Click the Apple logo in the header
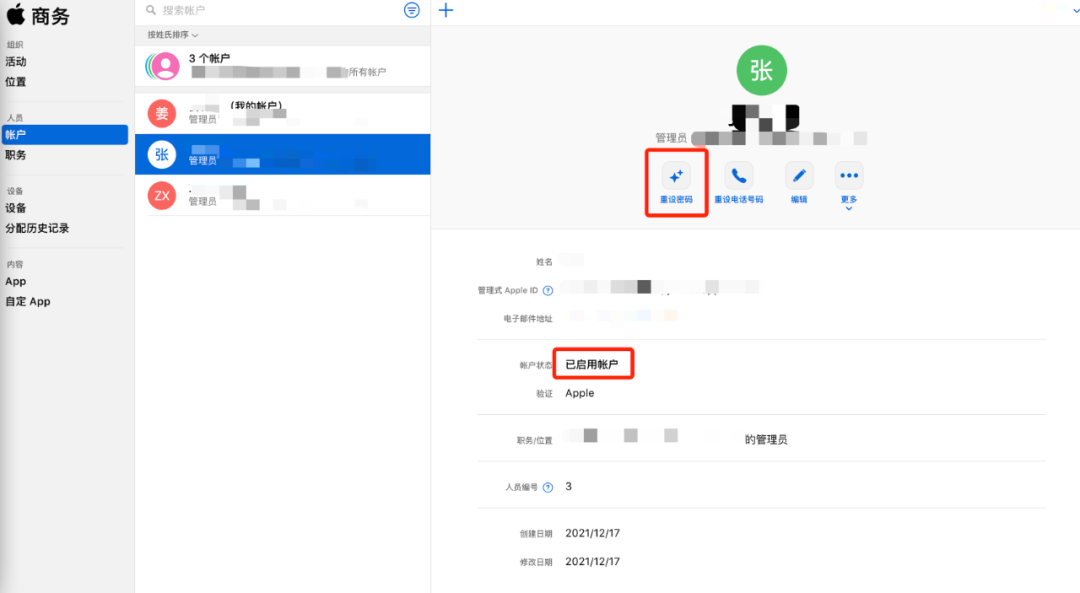 tap(15, 14)
